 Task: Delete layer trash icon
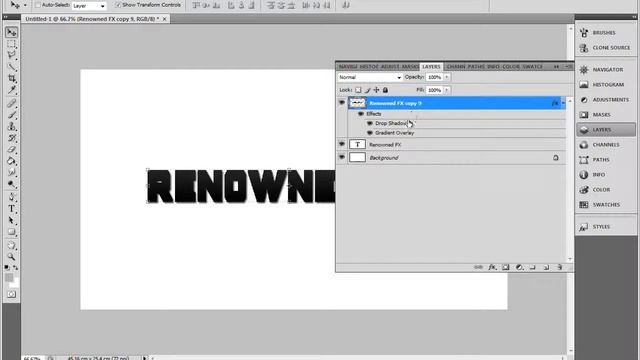click(560, 267)
